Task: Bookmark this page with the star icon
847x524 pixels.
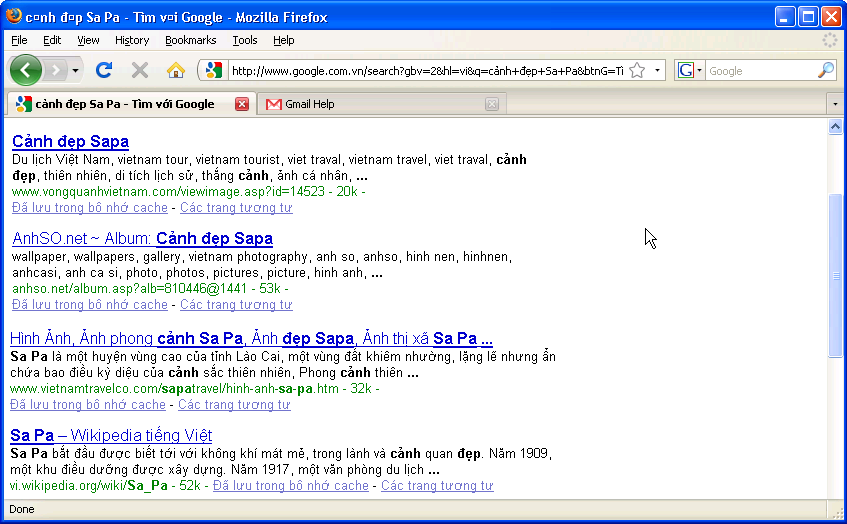Action: 637,70
